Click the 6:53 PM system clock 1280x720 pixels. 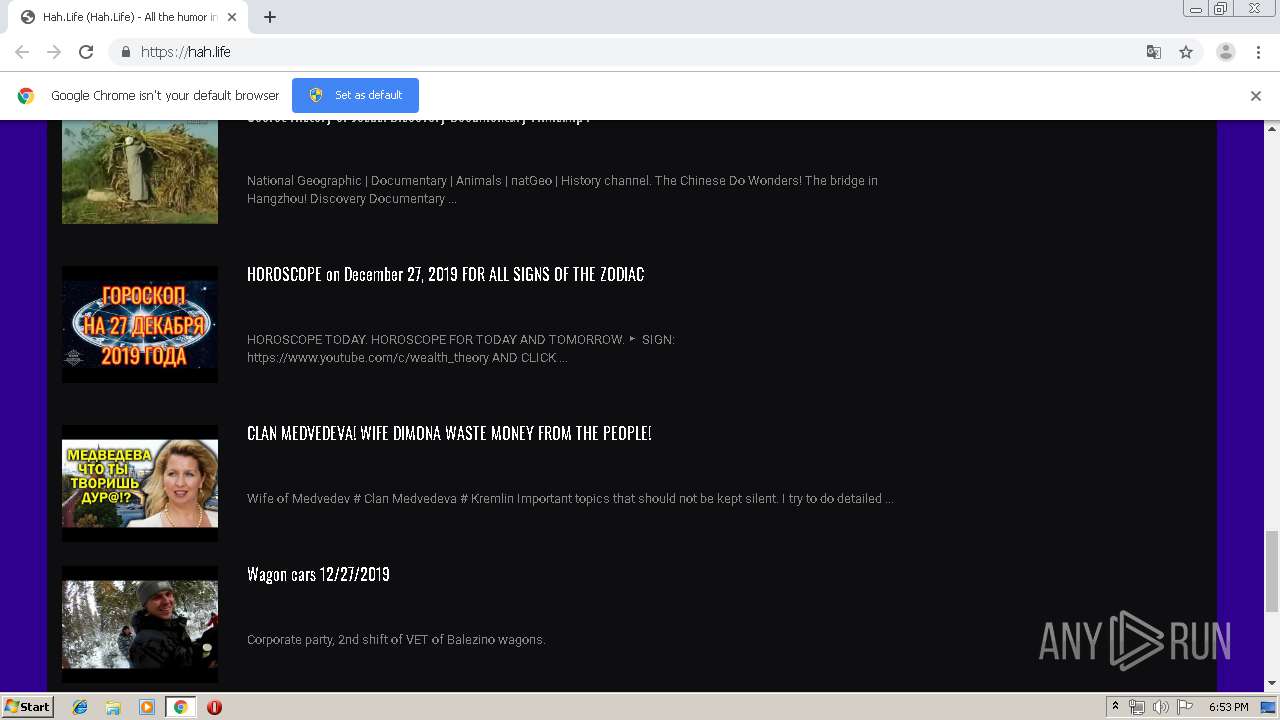pyautogui.click(x=1228, y=707)
